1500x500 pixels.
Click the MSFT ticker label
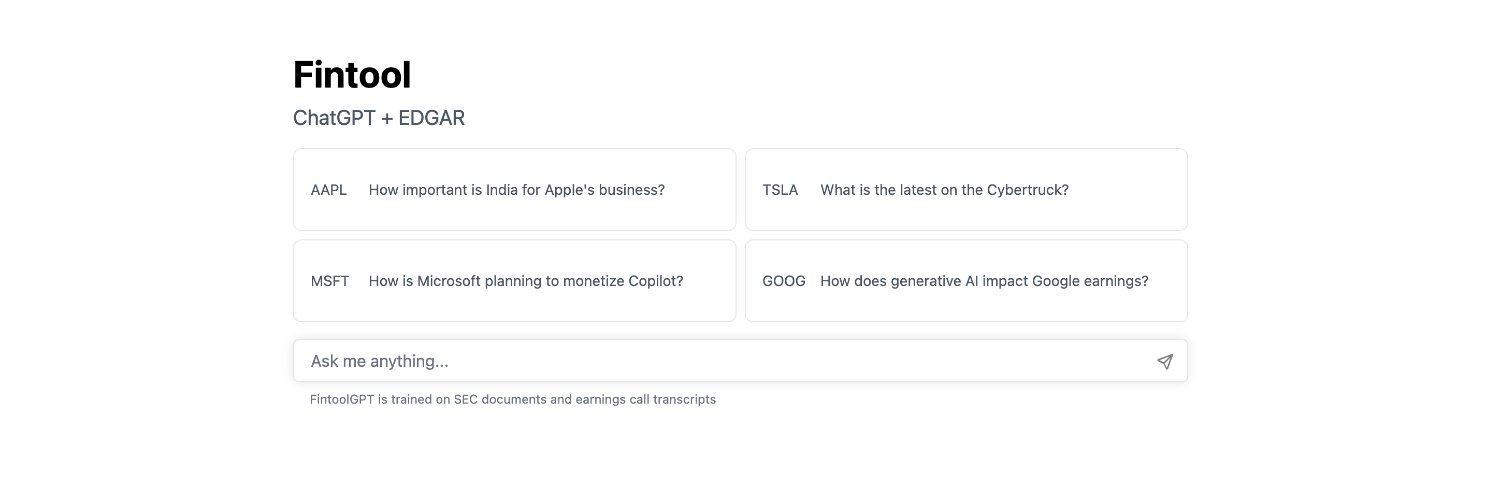tap(330, 281)
